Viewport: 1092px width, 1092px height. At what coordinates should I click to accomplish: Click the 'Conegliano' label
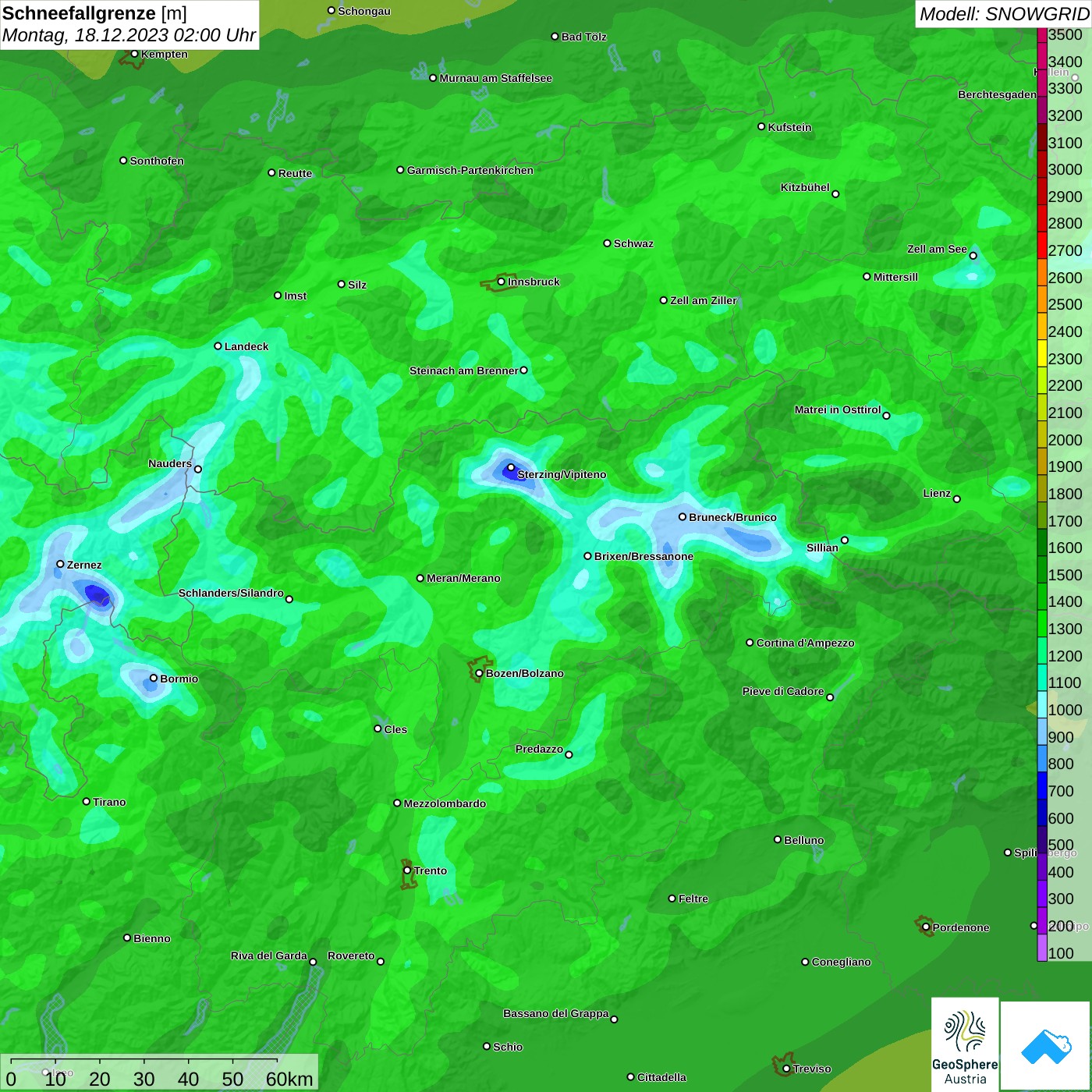[x=841, y=962]
